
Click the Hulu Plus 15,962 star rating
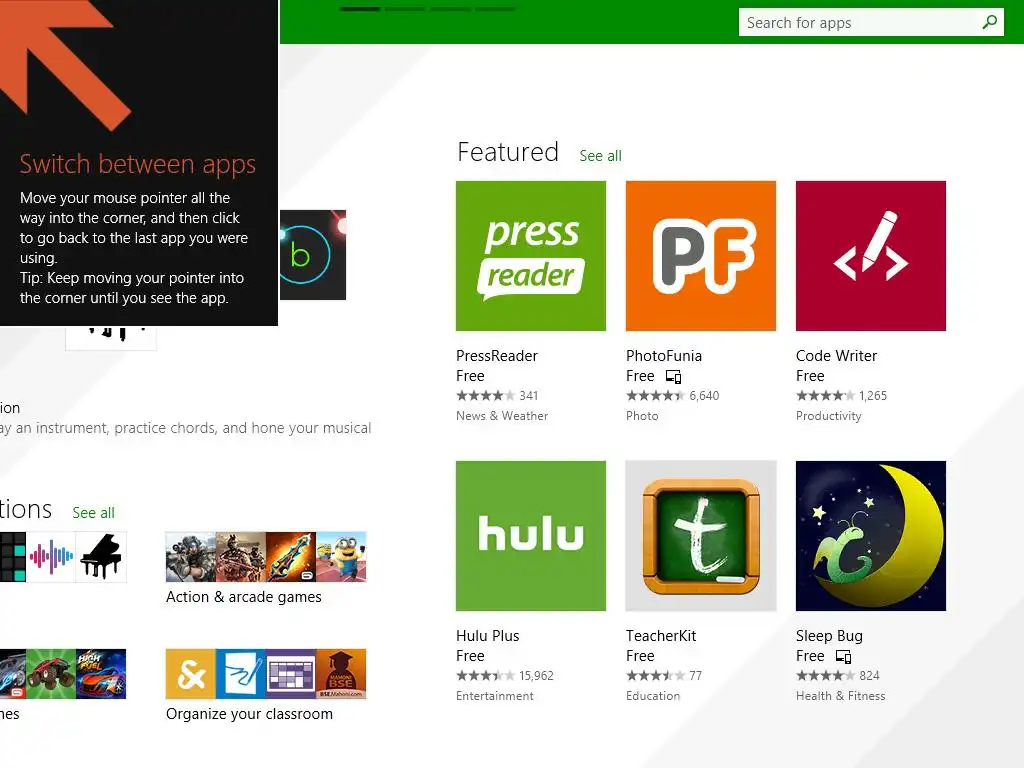504,676
